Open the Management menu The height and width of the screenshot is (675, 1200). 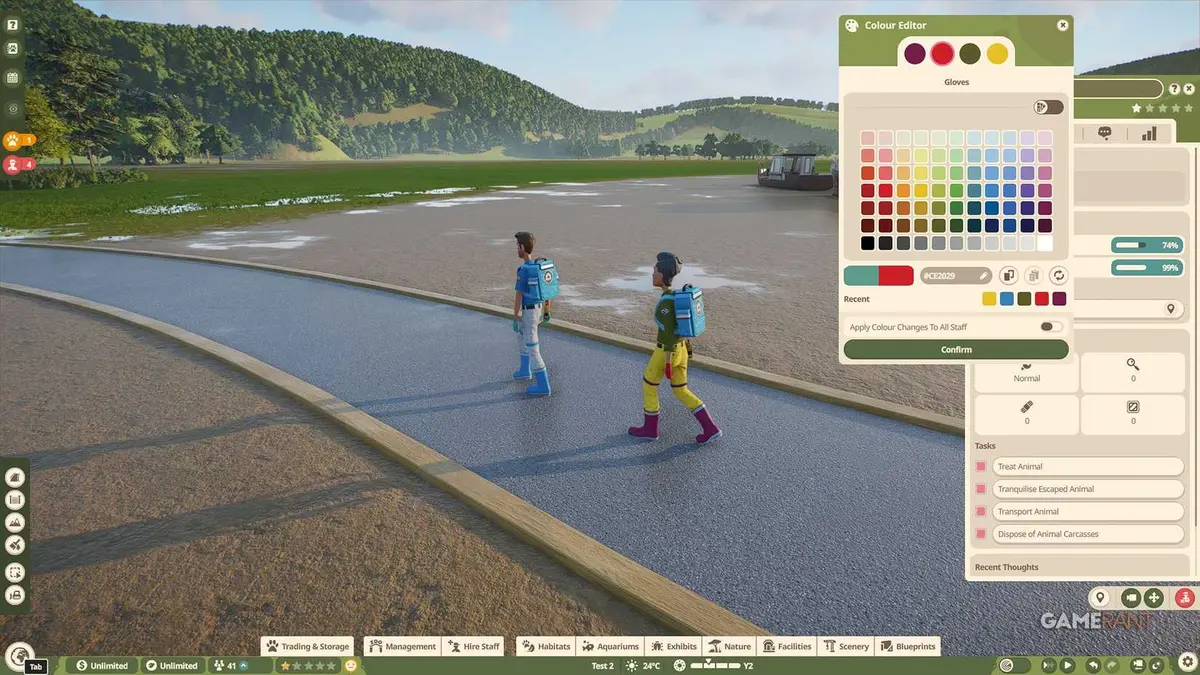pyautogui.click(x=402, y=646)
